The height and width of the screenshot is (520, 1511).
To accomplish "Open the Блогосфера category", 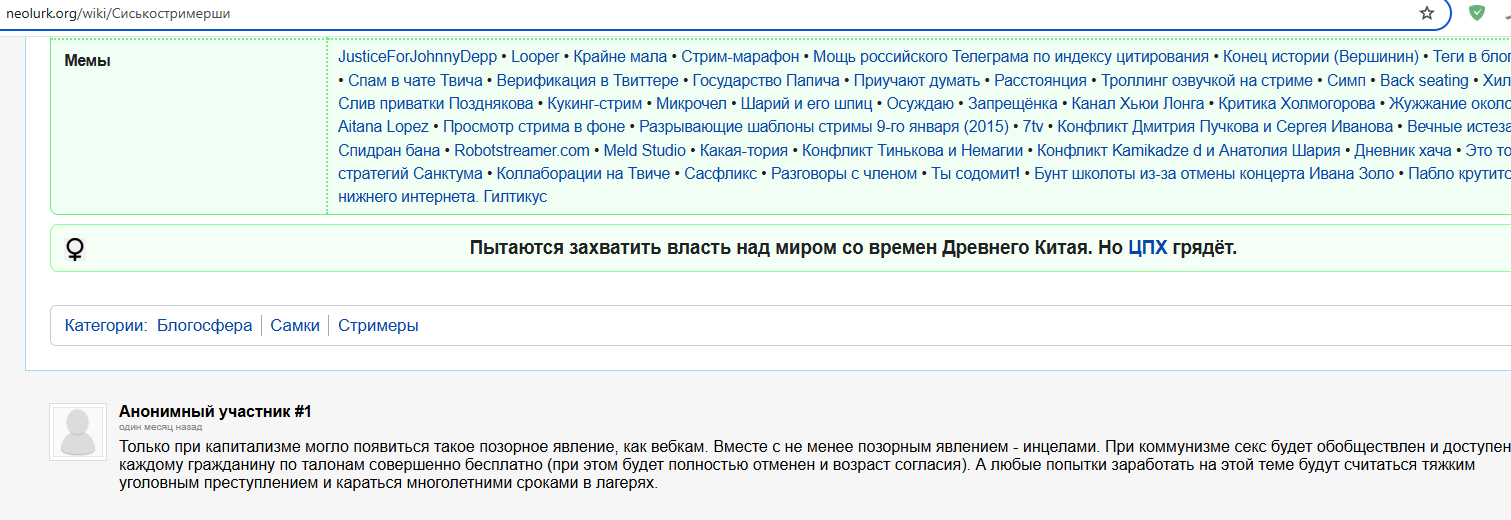I will pos(204,325).
